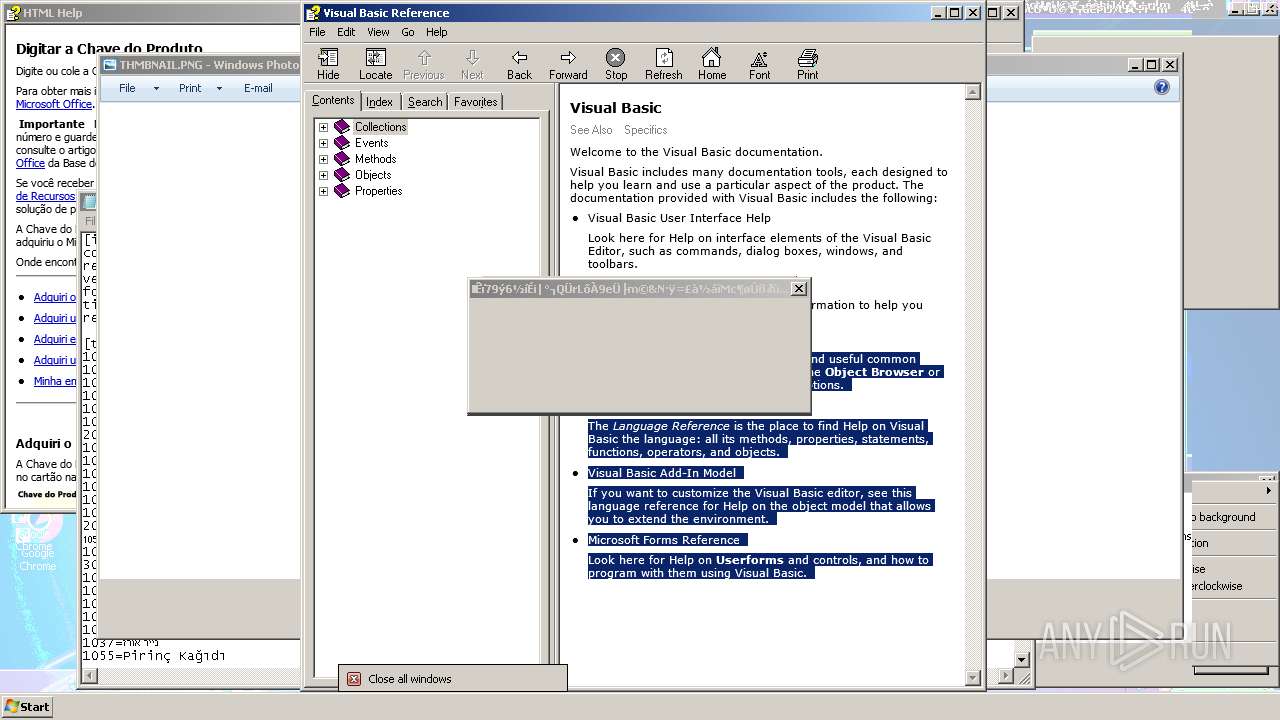Open the Help menu
1280x720 pixels.
tap(437, 32)
